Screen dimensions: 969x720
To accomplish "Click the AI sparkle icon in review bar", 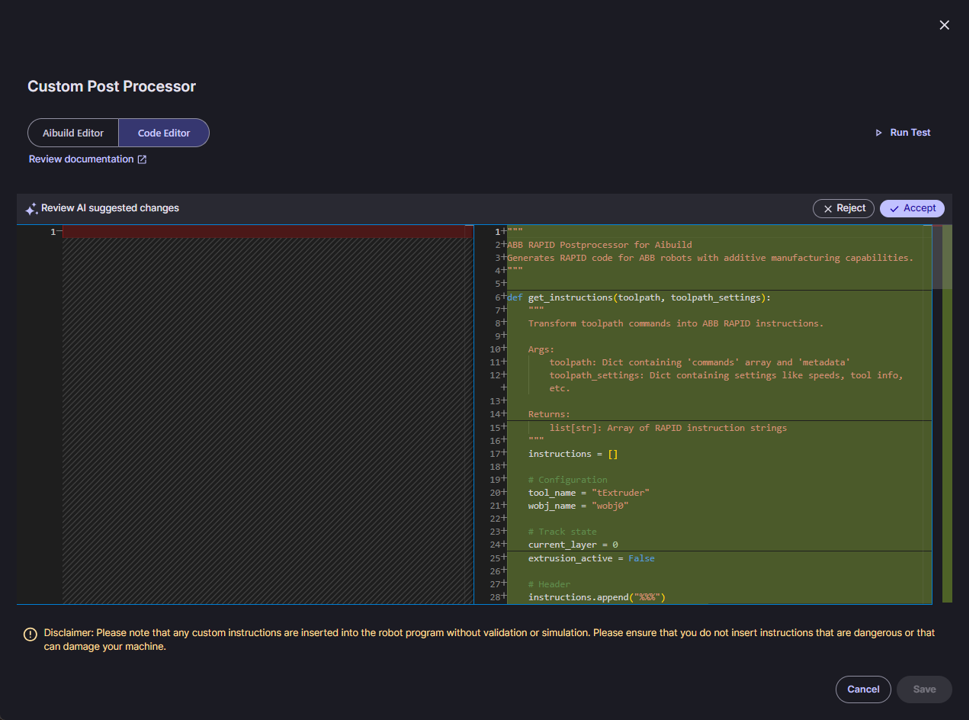I will coord(31,209).
